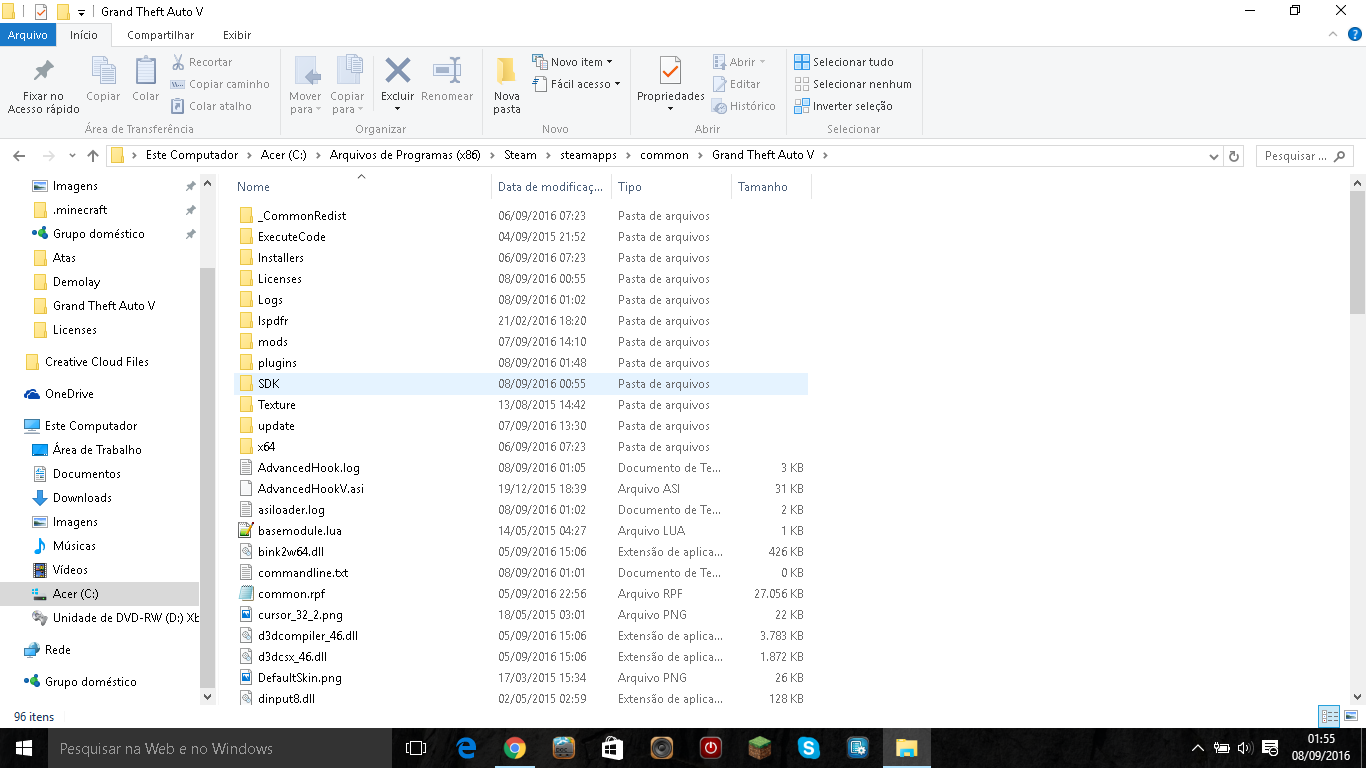1366x768 pixels.
Task: Open Microsoft Edge from the taskbar
Action: [x=466, y=748]
